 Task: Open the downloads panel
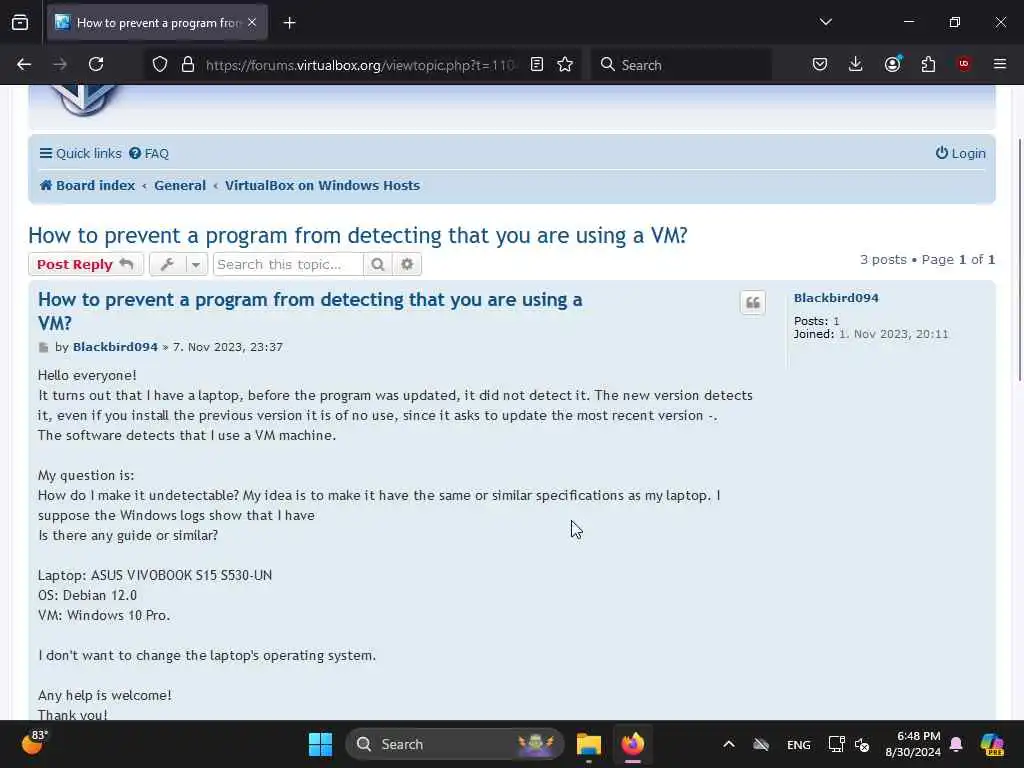pos(856,64)
